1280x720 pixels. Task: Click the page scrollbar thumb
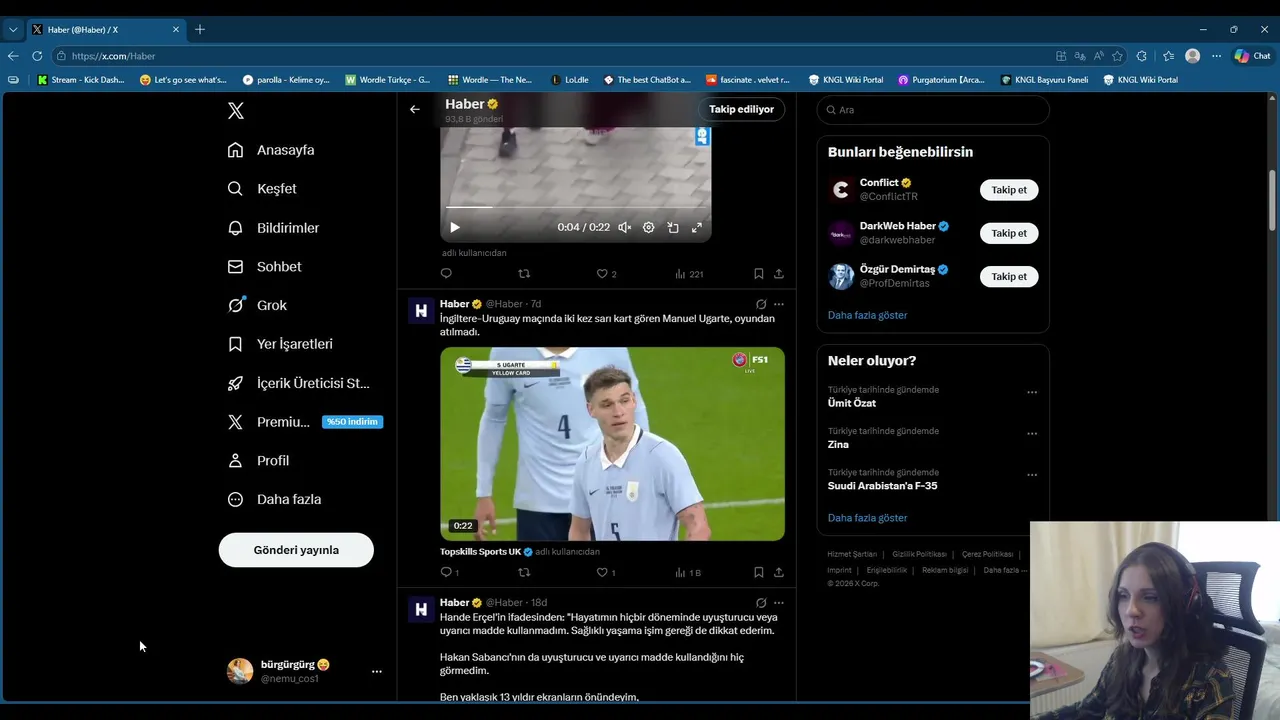tap(1272, 200)
